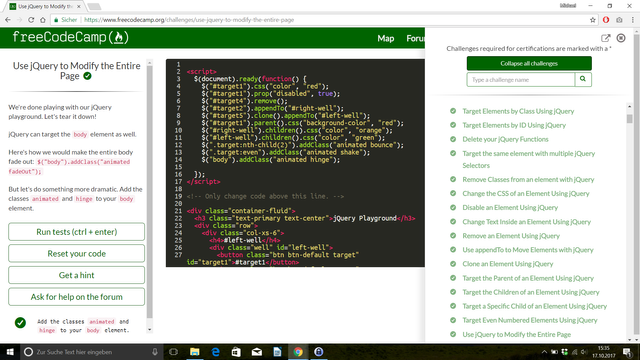640x360 pixels.
Task: Click Cortana microphone icon
Action: tap(155, 352)
